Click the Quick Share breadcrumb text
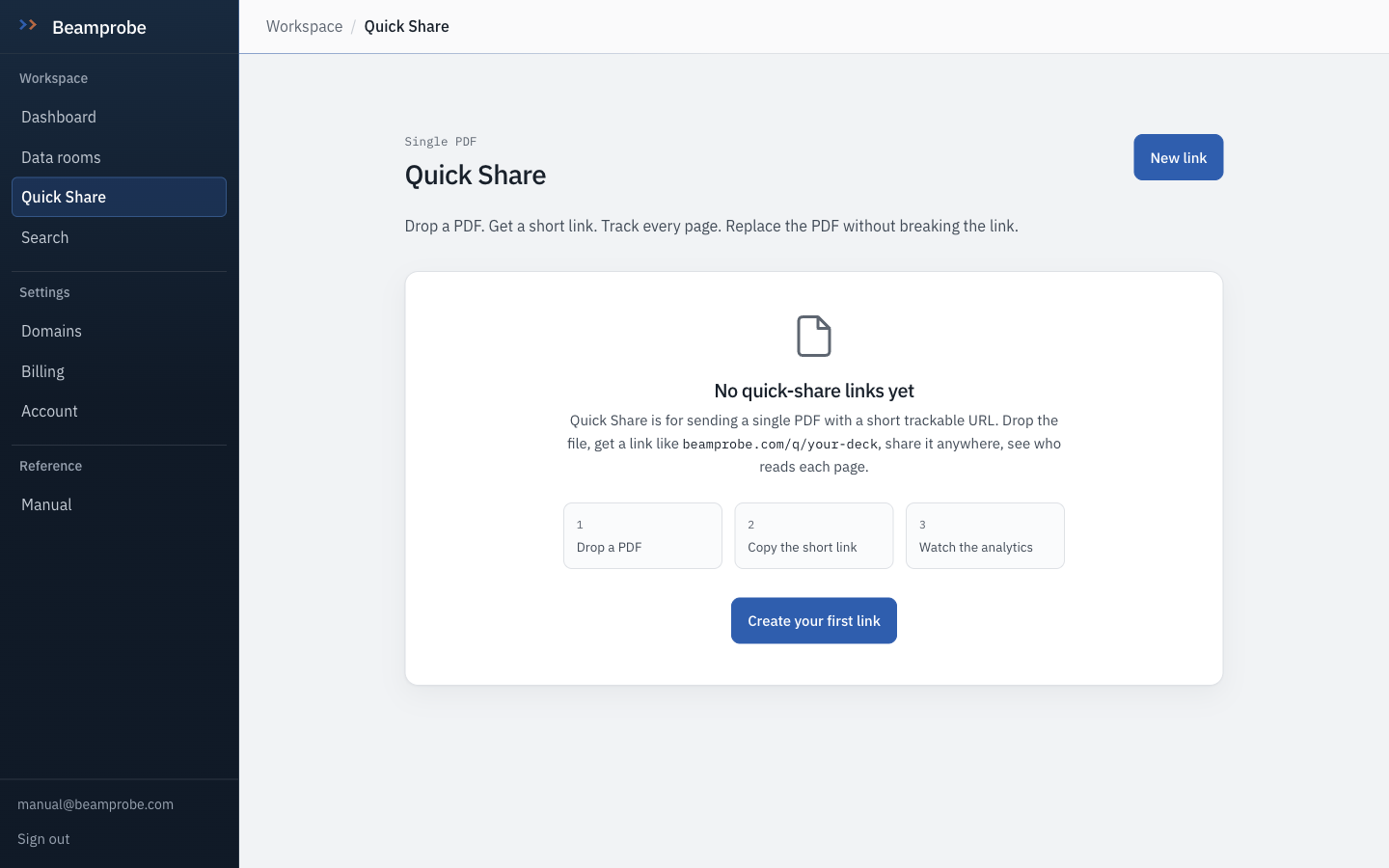Screen dimensions: 1389x868 click(406, 26)
